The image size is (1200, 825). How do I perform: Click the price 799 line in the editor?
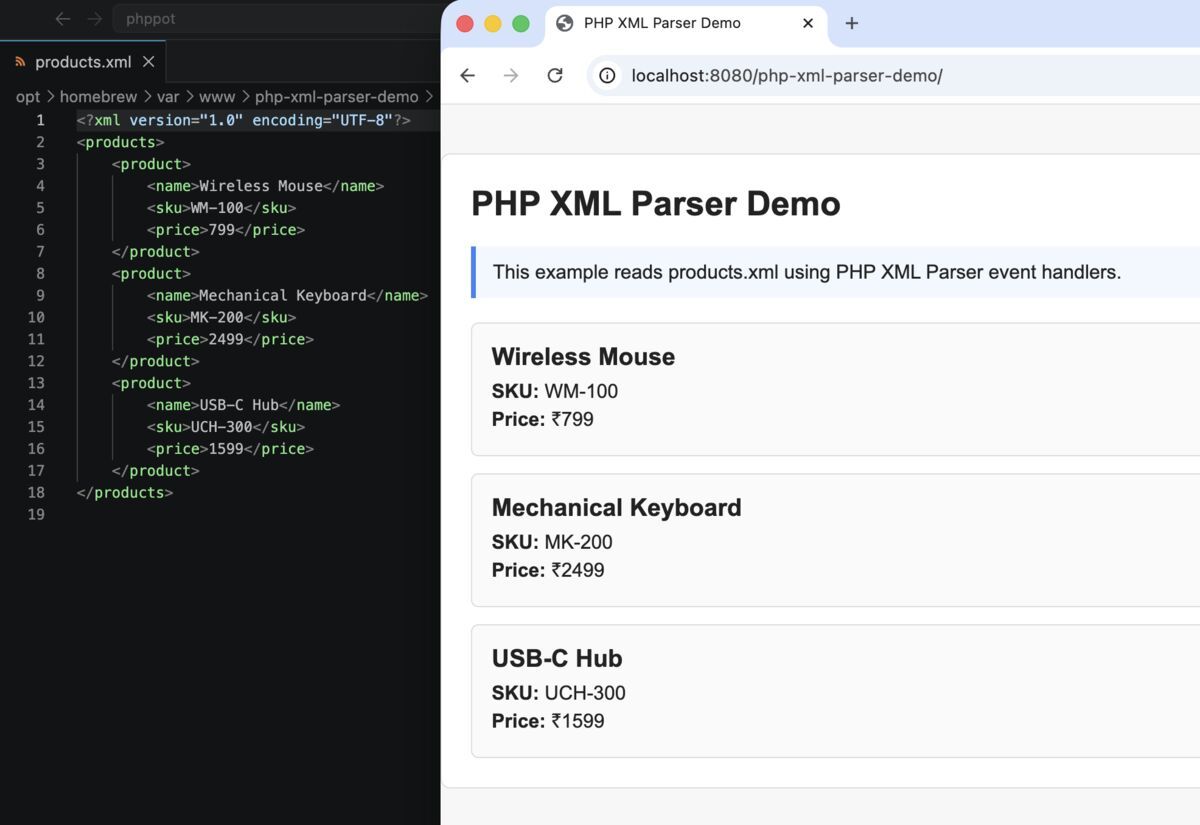coord(226,230)
